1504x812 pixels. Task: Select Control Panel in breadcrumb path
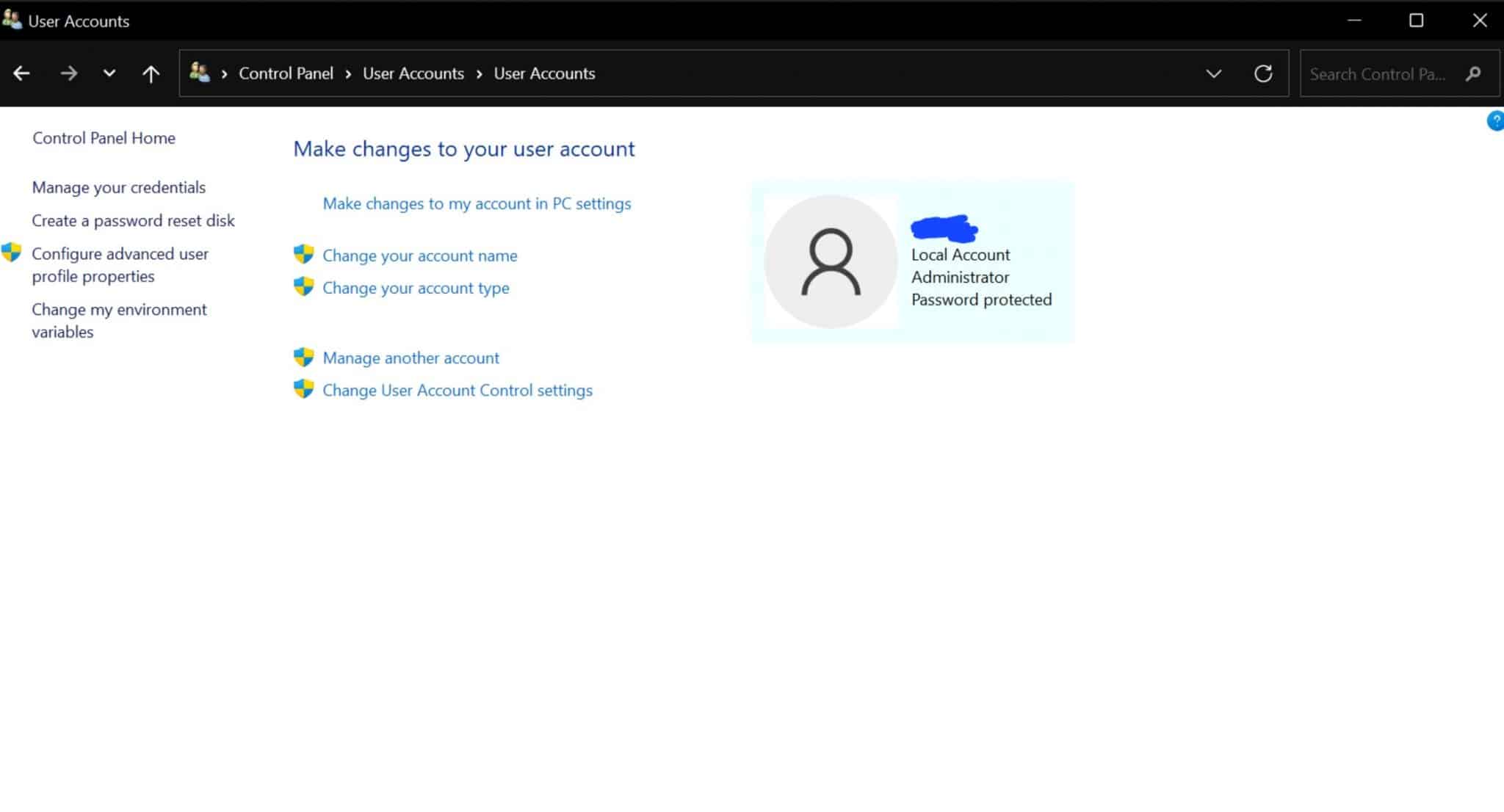(286, 73)
